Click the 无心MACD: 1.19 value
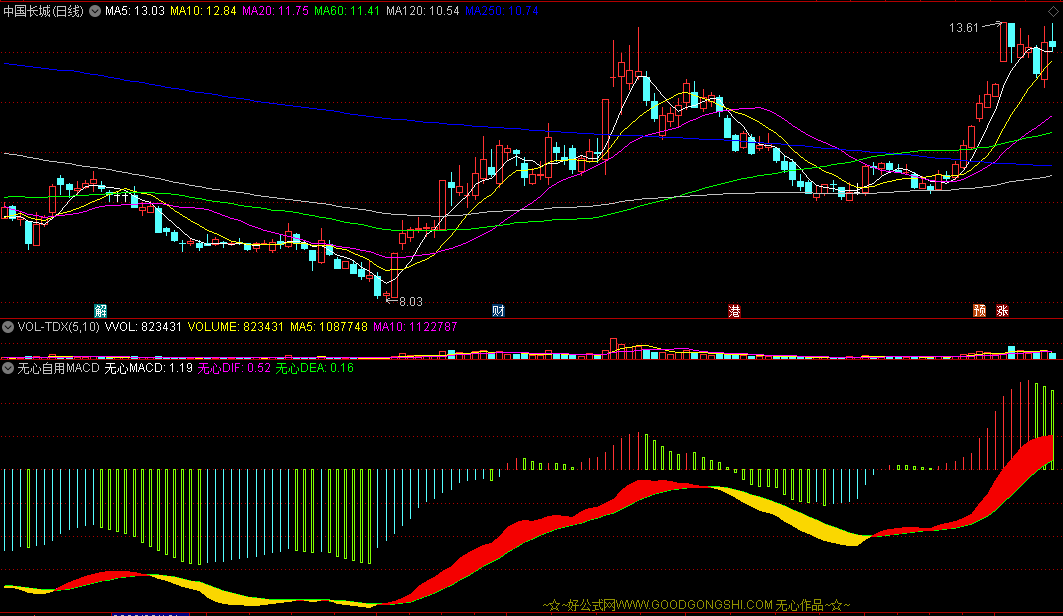1063x616 pixels. point(148,368)
